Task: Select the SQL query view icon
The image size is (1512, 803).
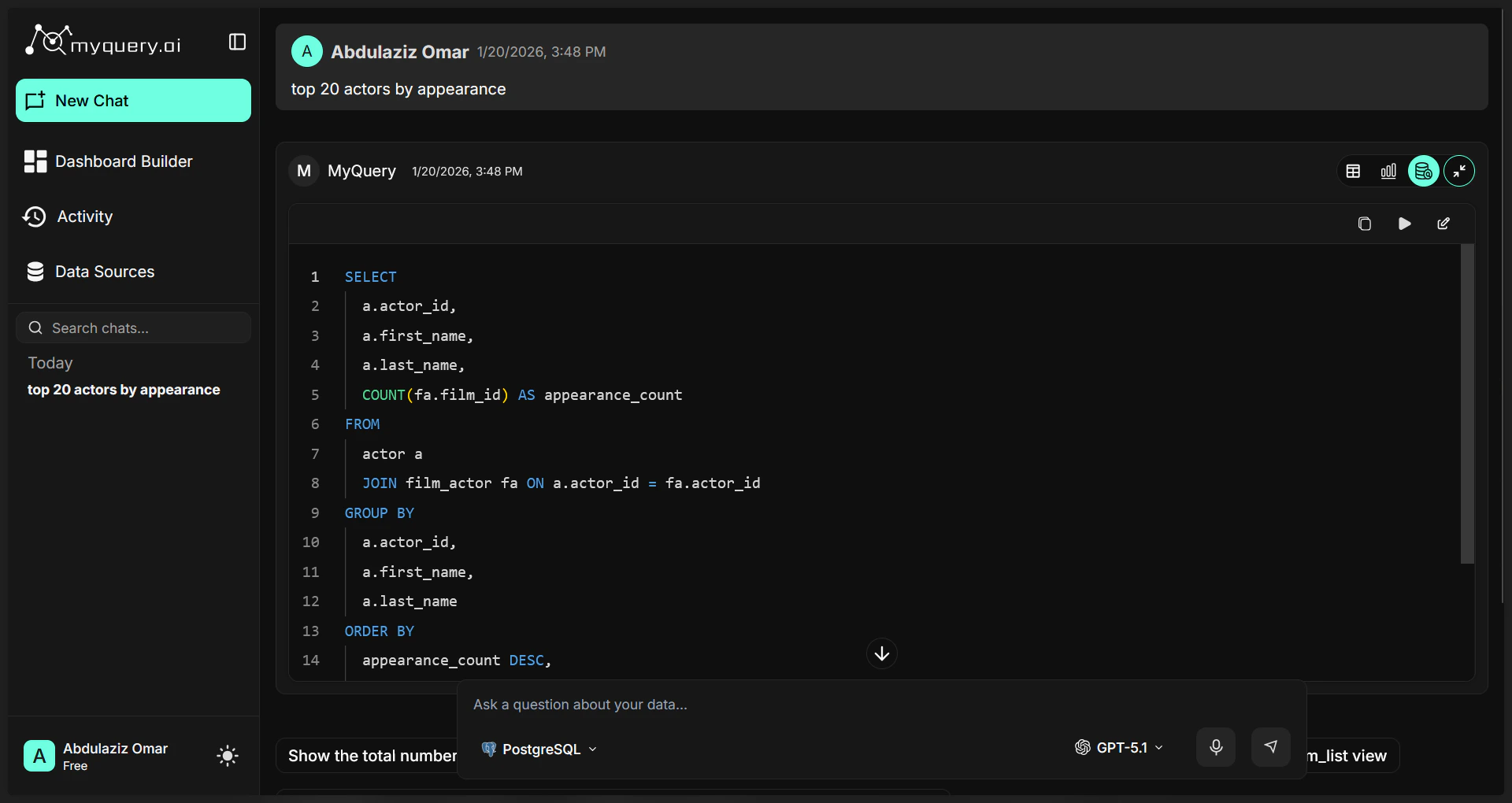Action: 1424,171
